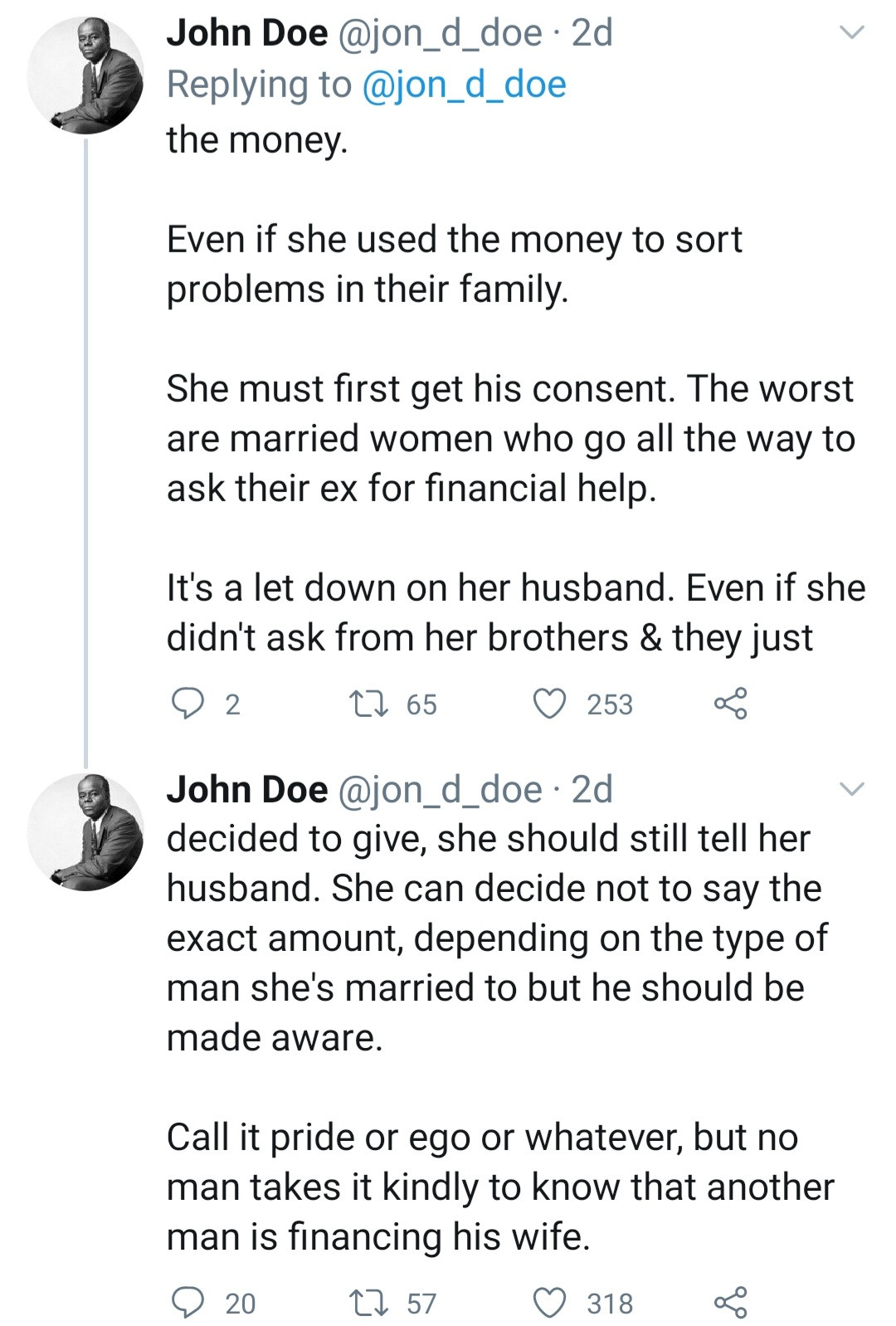Share the tweet about financing his wife
The image size is (896, 1326).
730,1302
